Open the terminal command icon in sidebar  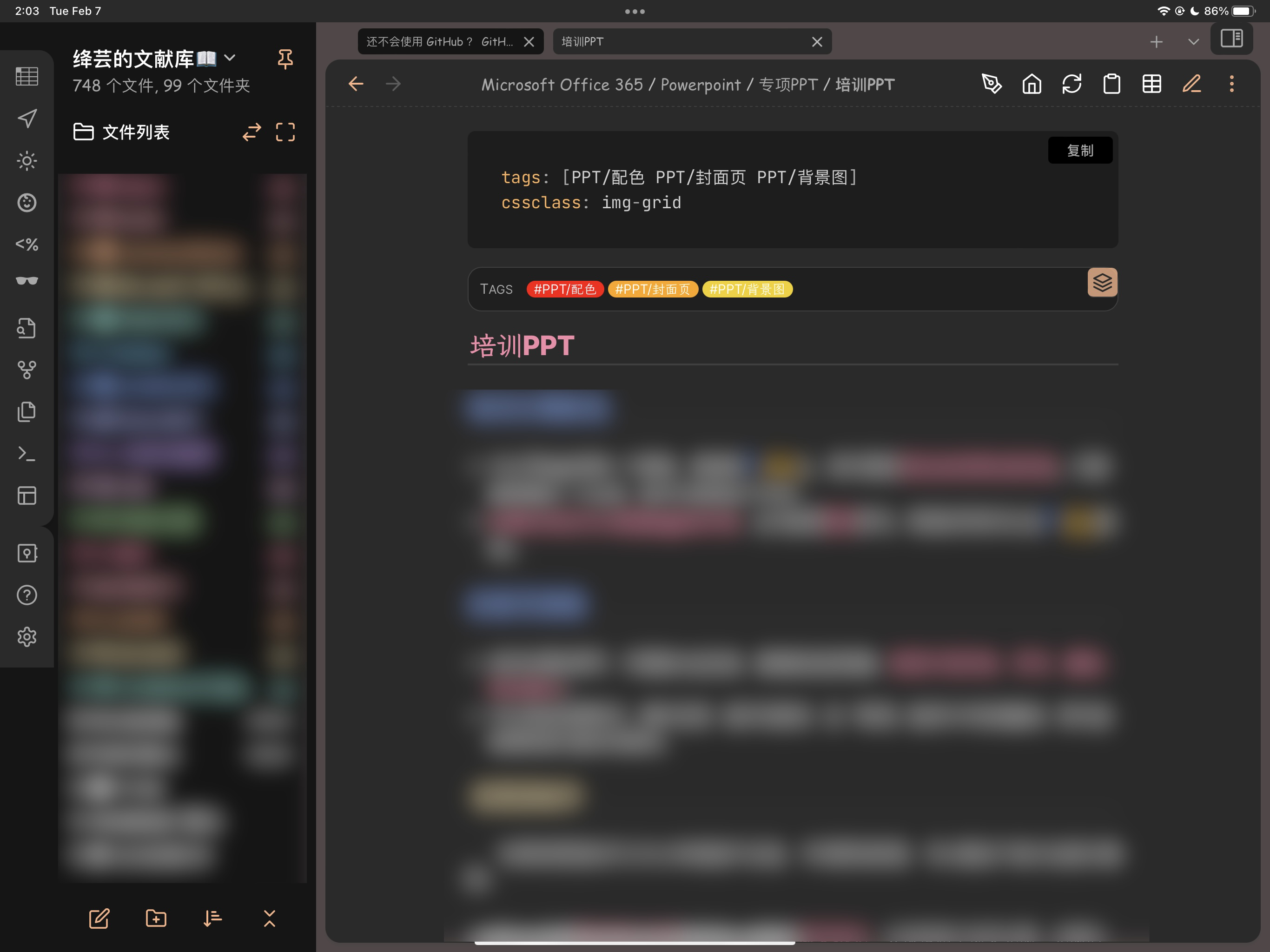point(27,454)
